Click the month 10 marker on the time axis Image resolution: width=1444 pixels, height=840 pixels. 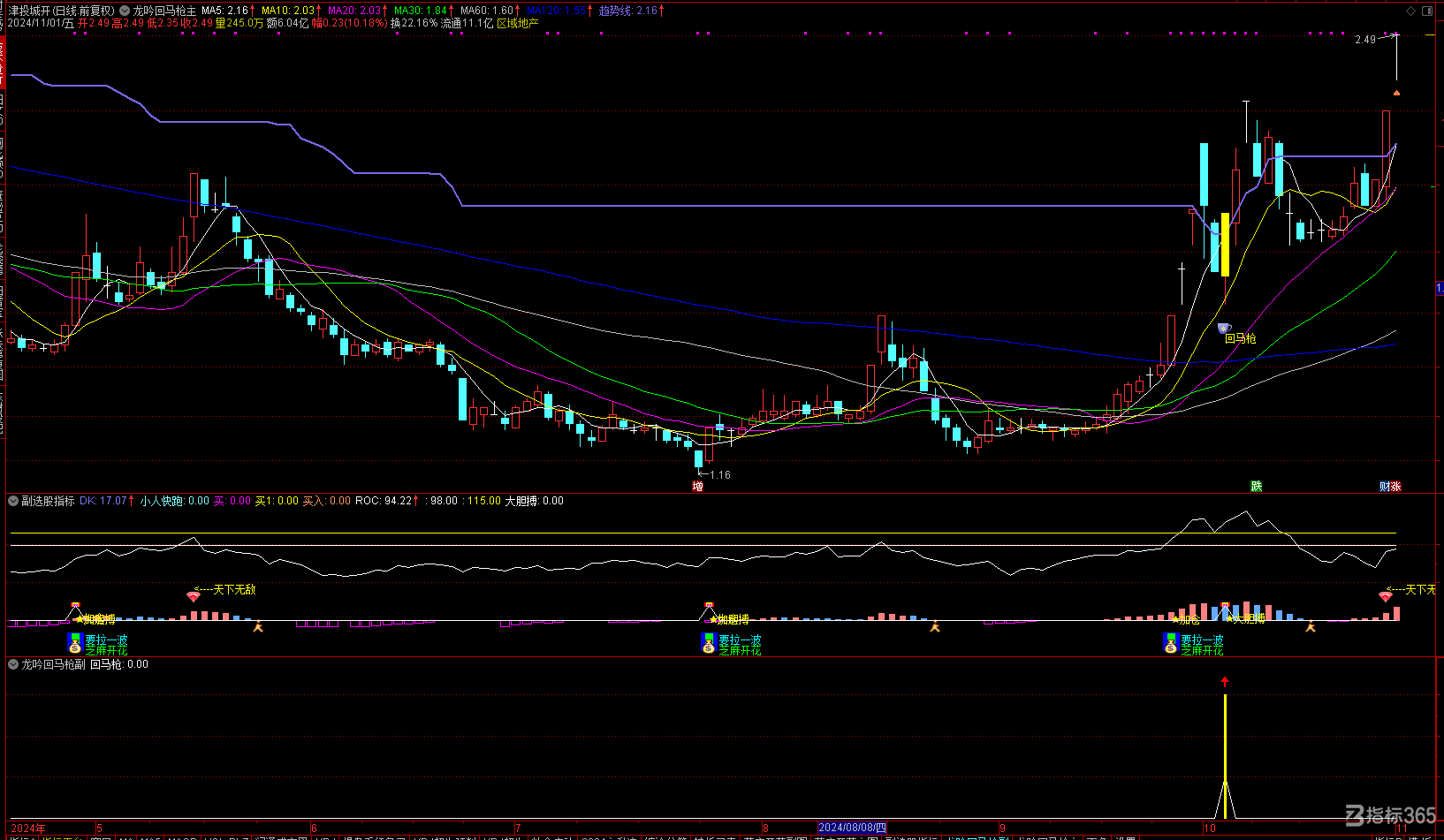[1210, 829]
